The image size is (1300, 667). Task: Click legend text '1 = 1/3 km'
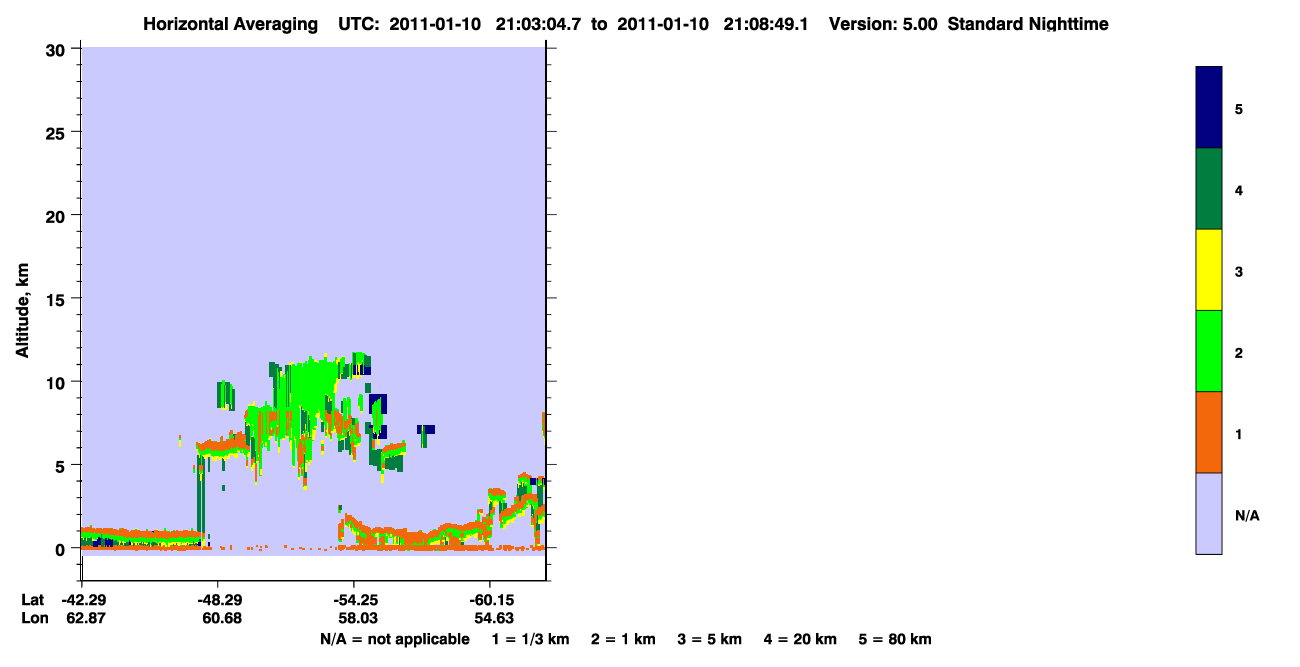[x=531, y=639]
